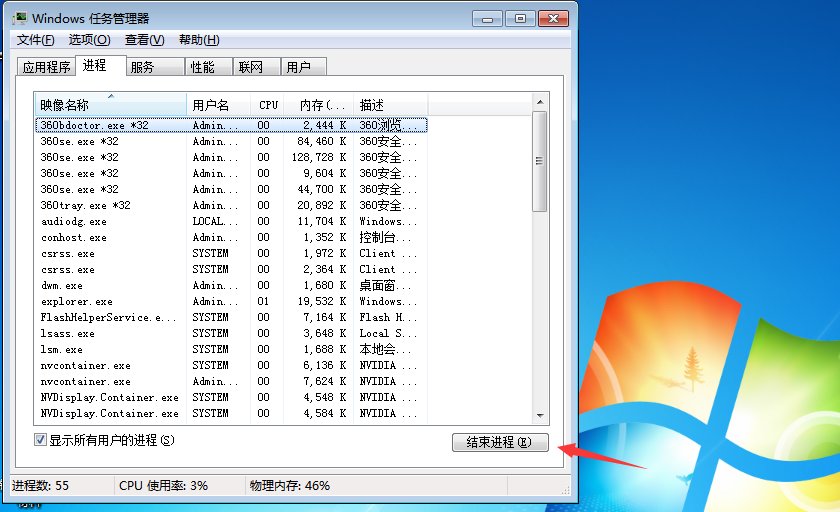Screen dimensions: 840x512
Task: Select the audiodg.exe process
Action: tap(231, 221)
